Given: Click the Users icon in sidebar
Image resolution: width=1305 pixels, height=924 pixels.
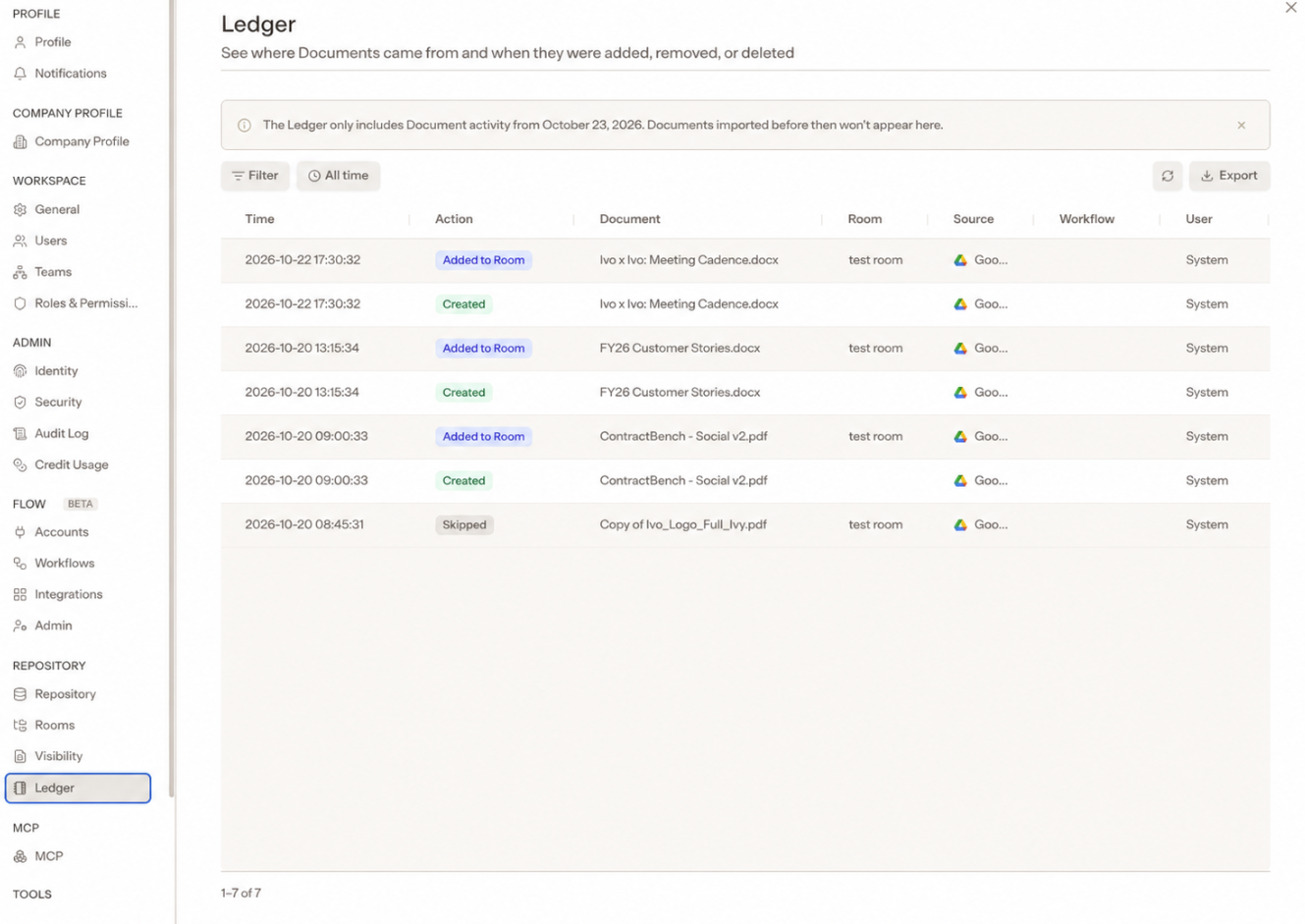Looking at the screenshot, I should point(20,241).
